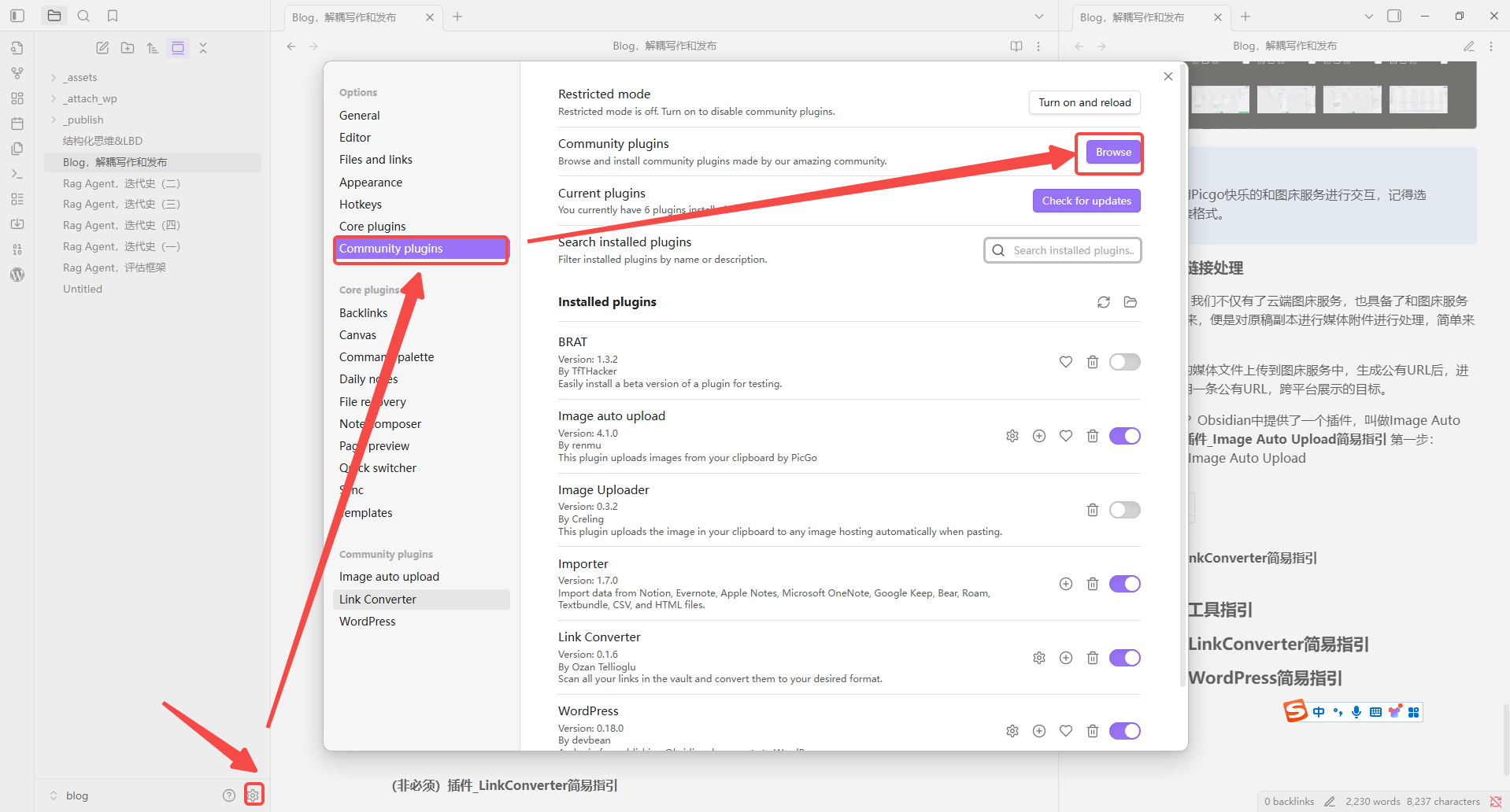This screenshot has height=812, width=1510.
Task: Open Appearance settings section
Action: pyautogui.click(x=371, y=183)
